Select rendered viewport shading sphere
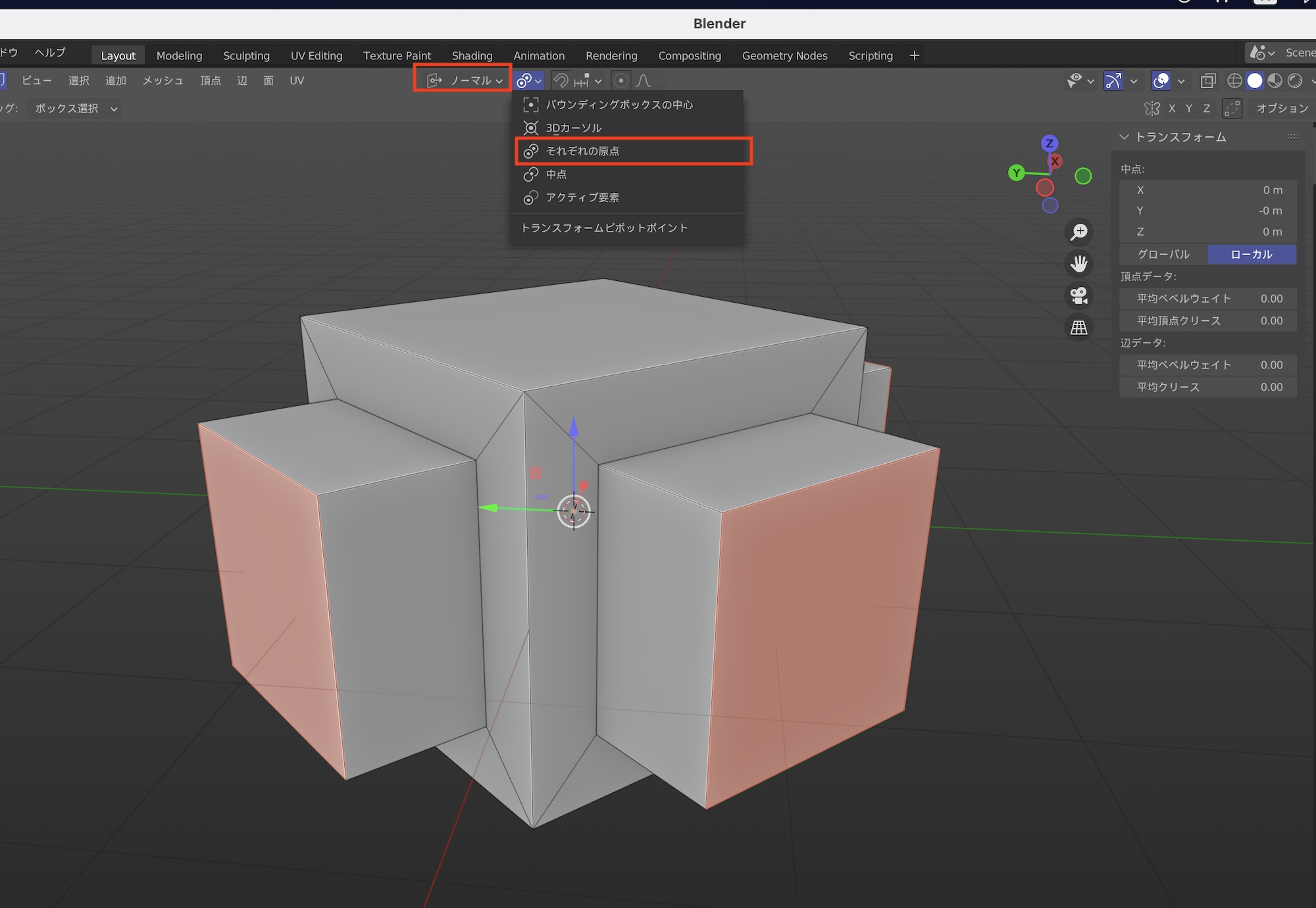The image size is (1316, 908). click(x=1295, y=80)
